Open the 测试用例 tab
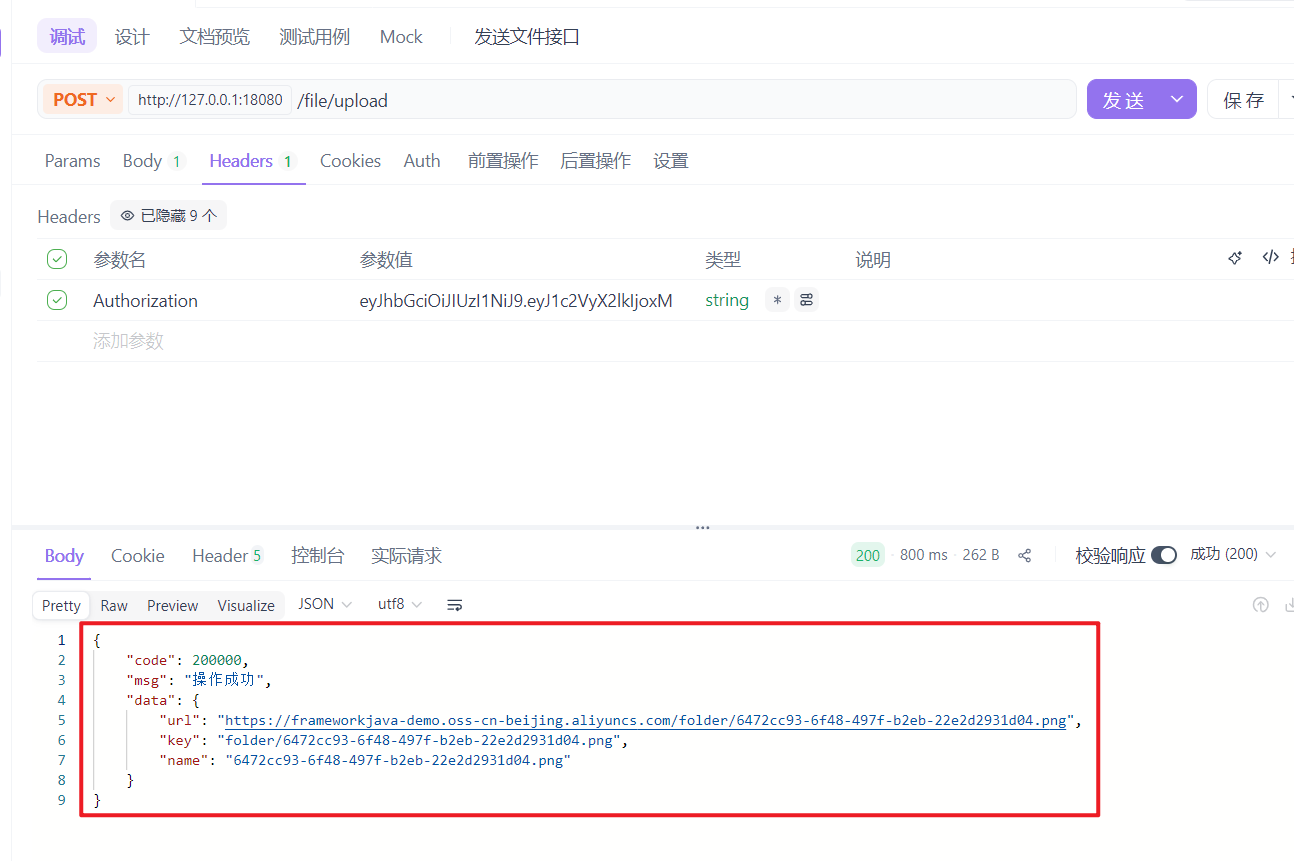 pyautogui.click(x=315, y=37)
